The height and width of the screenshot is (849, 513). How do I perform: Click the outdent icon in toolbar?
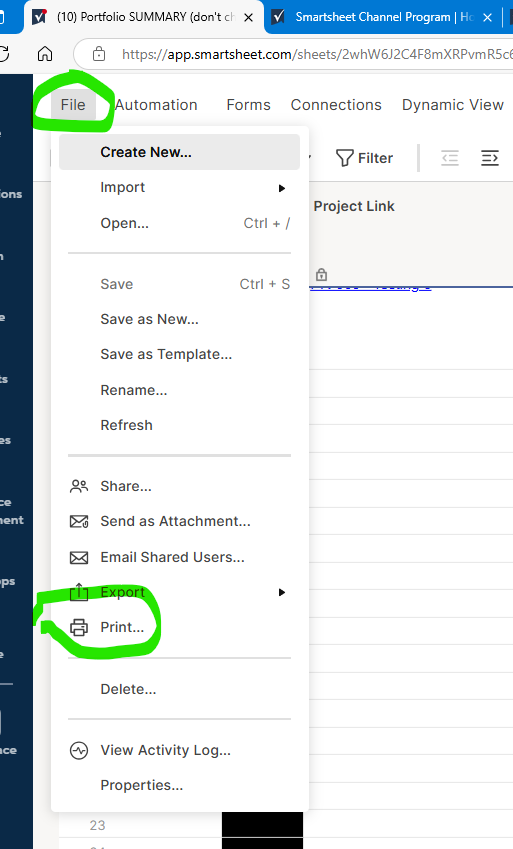pos(450,158)
